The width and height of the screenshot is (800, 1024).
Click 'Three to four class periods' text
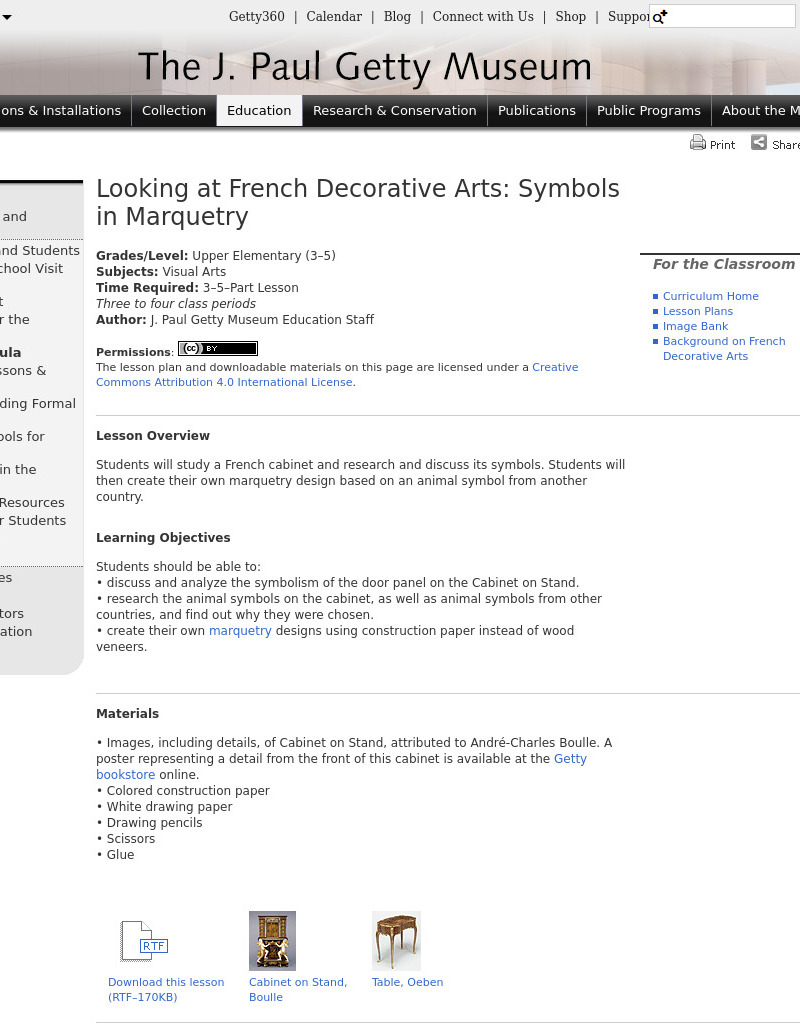click(176, 304)
